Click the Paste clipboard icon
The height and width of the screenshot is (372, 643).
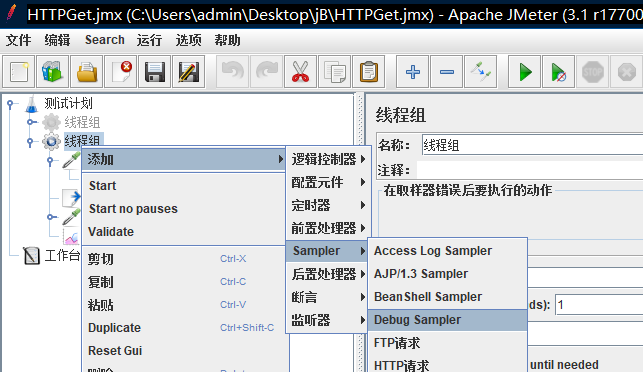pyautogui.click(x=369, y=72)
